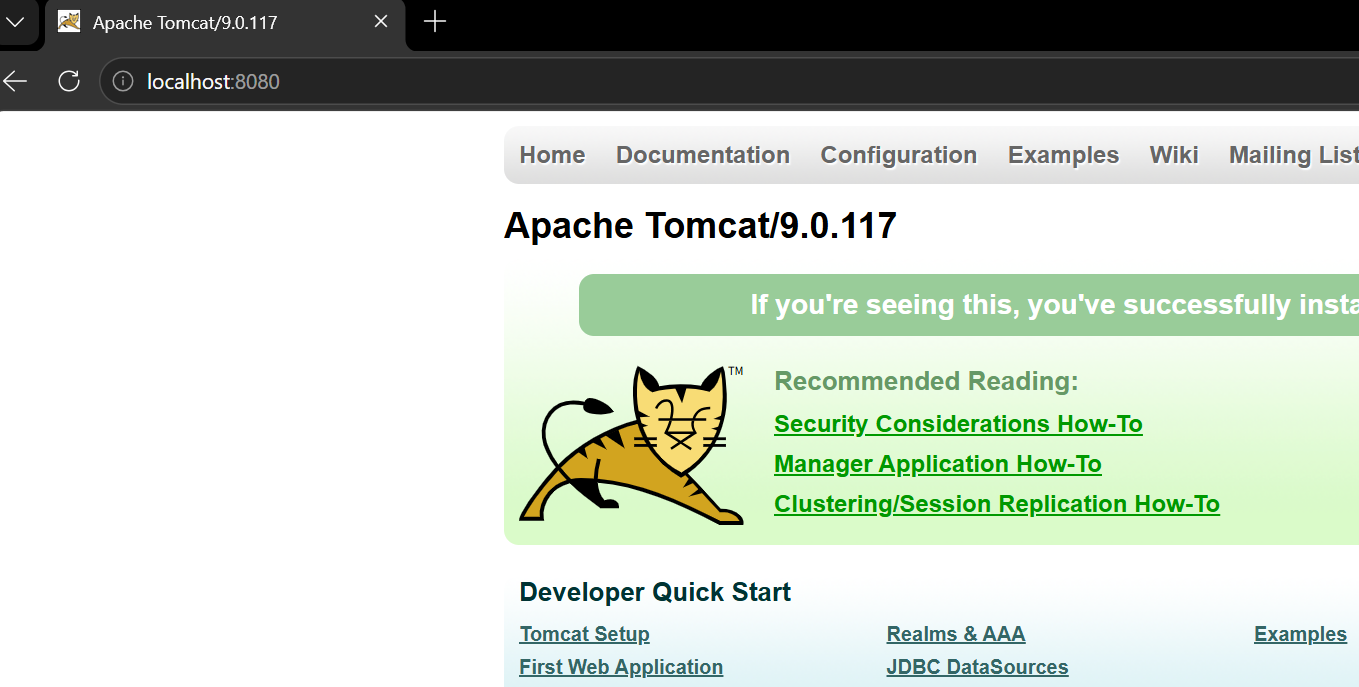Reload the page with the refresh icon
This screenshot has height=687, width=1359.
pyautogui.click(x=69, y=81)
